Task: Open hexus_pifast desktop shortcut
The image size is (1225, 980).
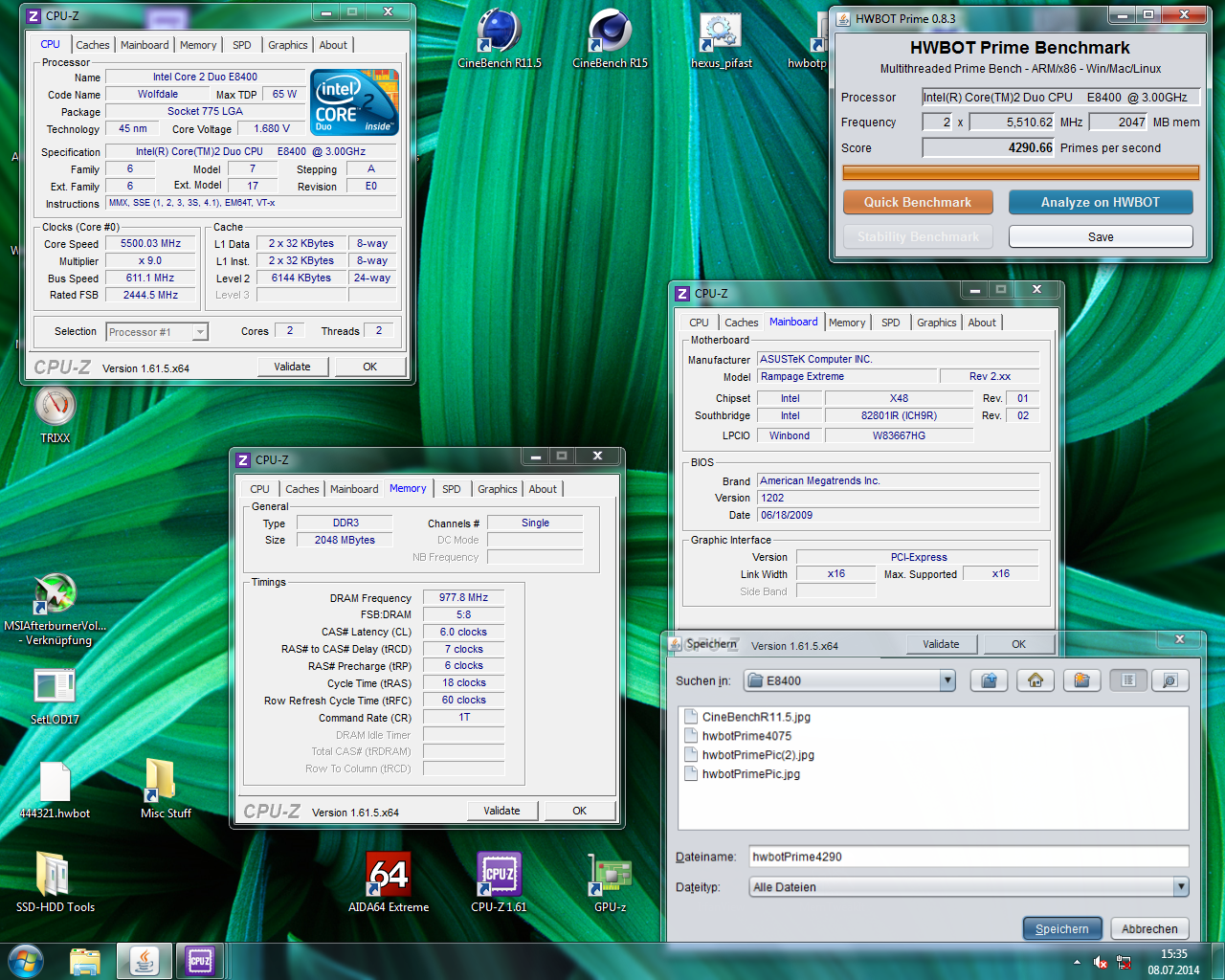Action: click(x=722, y=39)
